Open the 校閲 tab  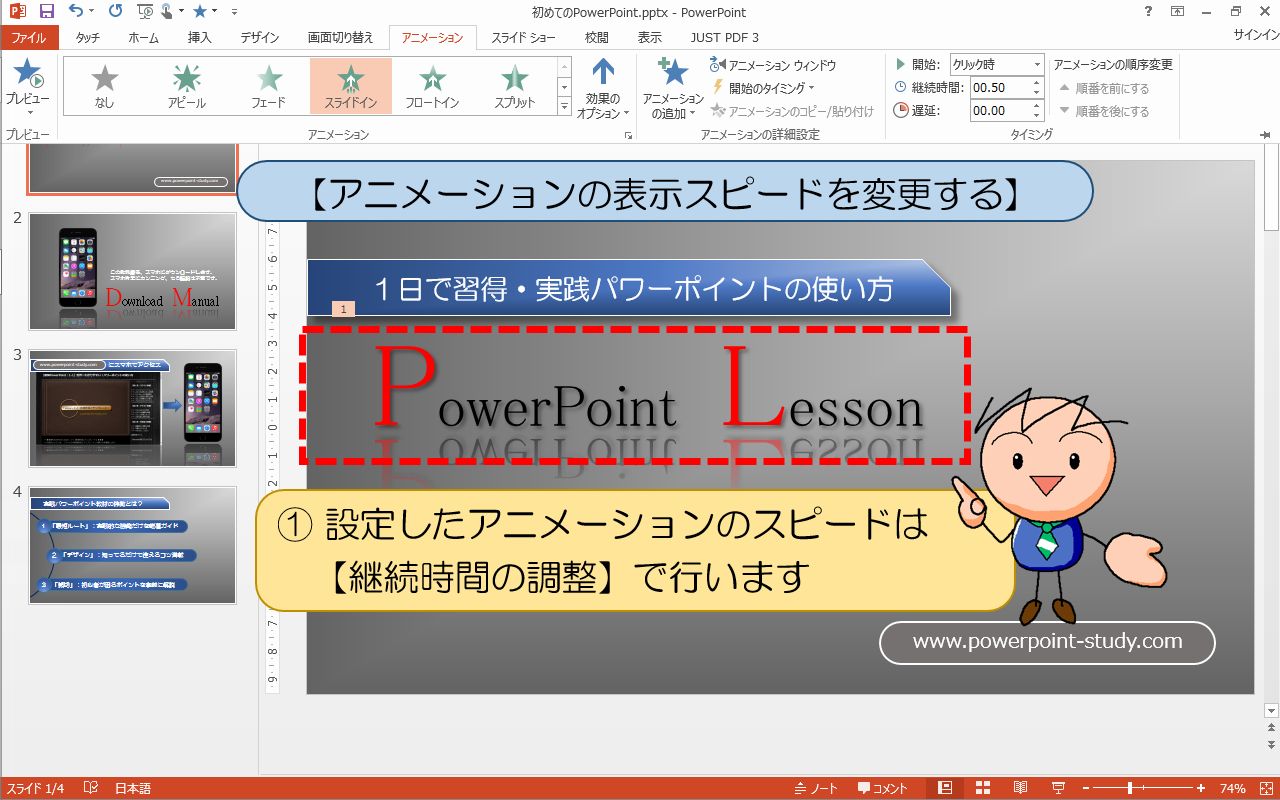click(x=597, y=38)
